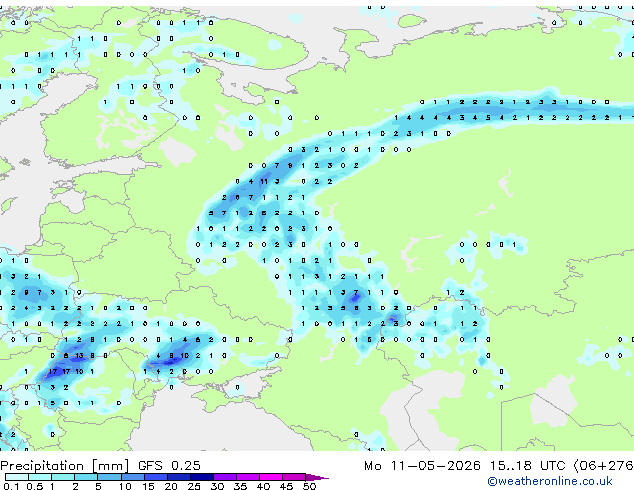This screenshot has height=490, width=634.
Task: Click the 10–15 mm legend color box
Action: coord(132,477)
